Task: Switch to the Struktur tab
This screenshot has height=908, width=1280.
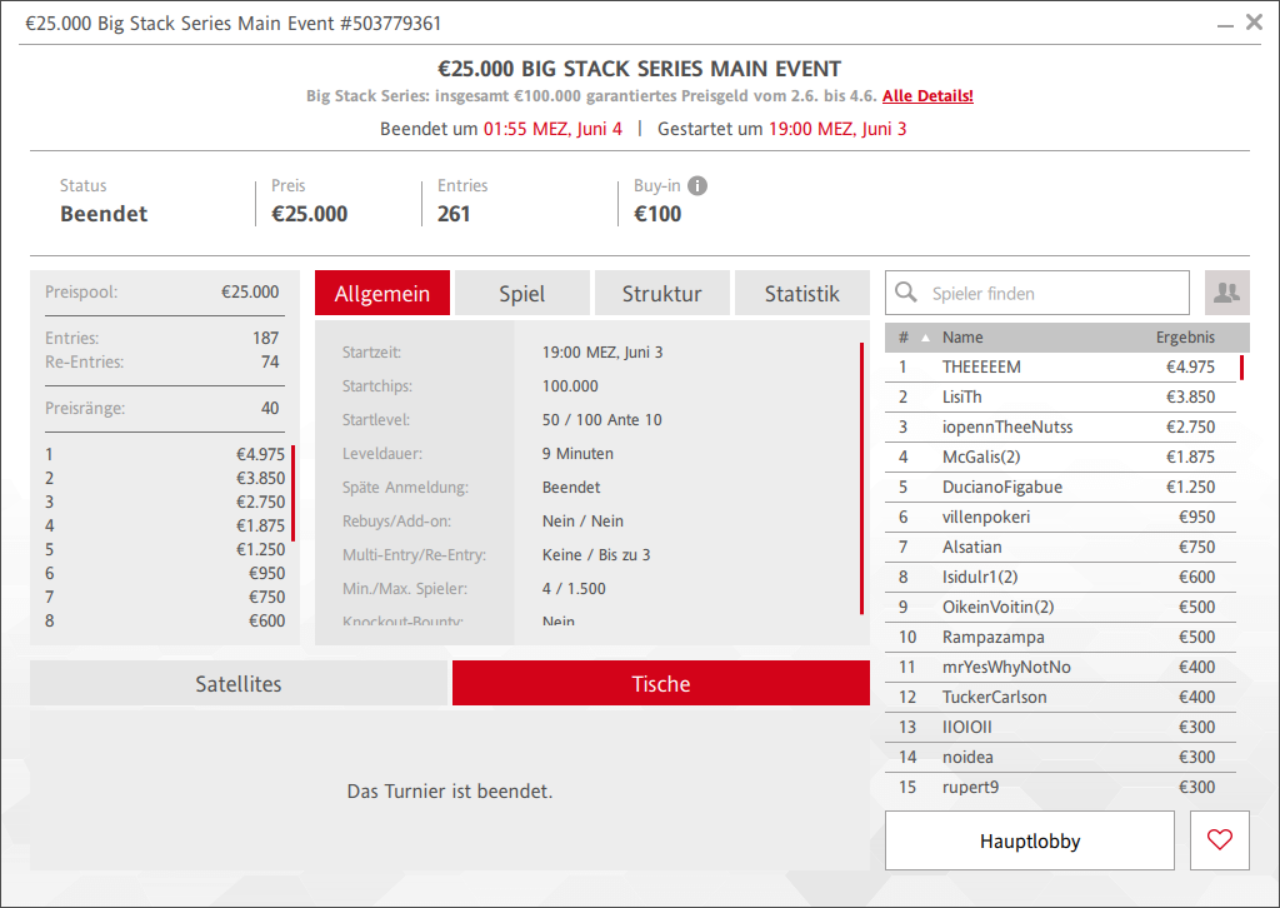Action: coord(662,293)
